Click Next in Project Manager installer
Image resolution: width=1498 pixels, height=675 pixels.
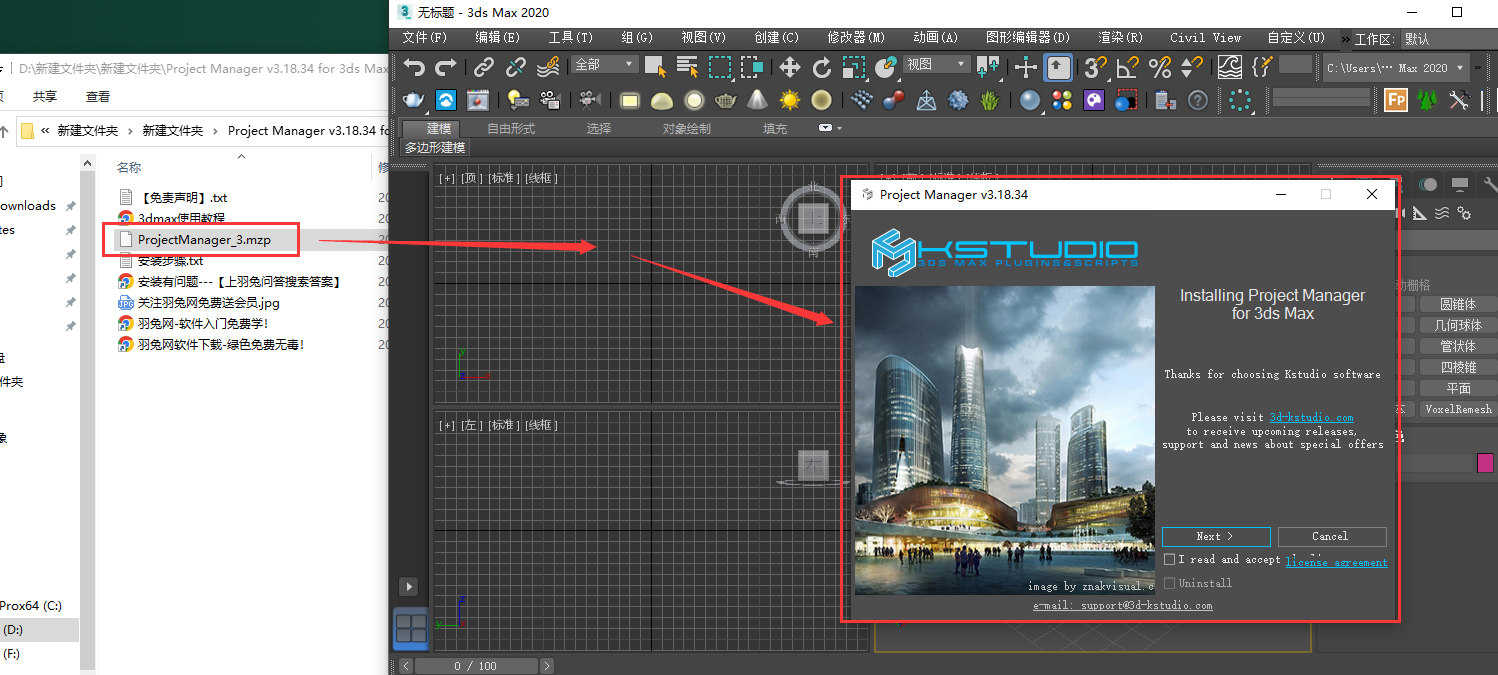1216,537
